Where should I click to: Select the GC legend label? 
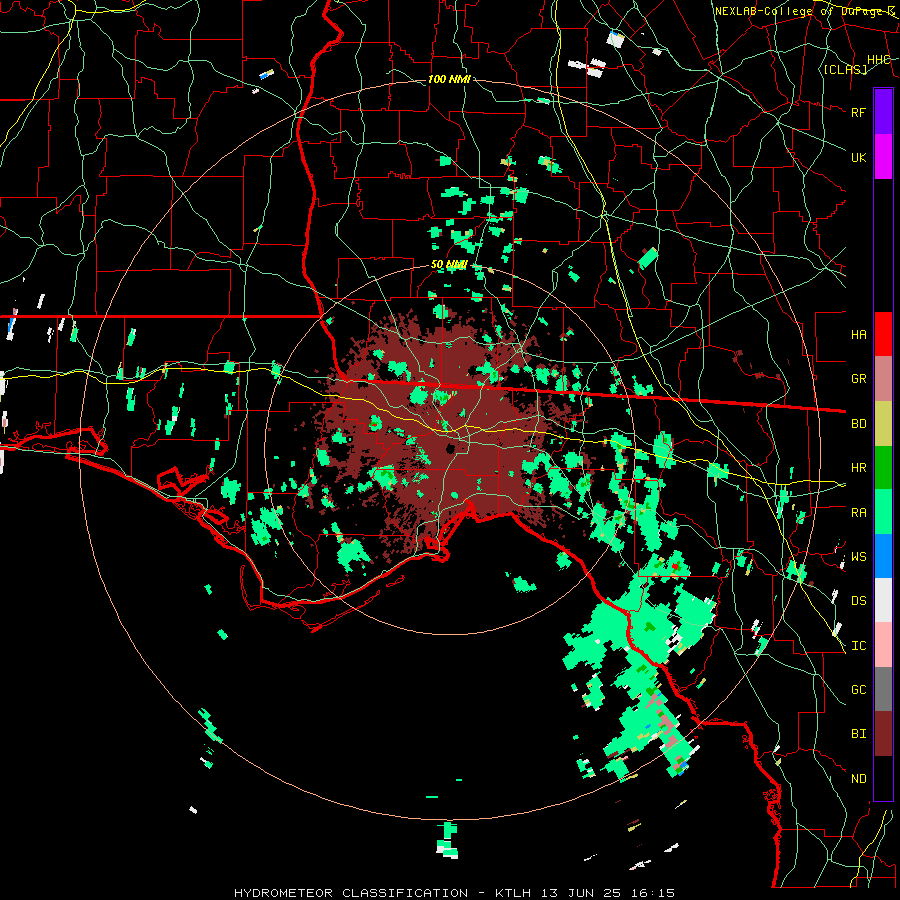pyautogui.click(x=858, y=690)
